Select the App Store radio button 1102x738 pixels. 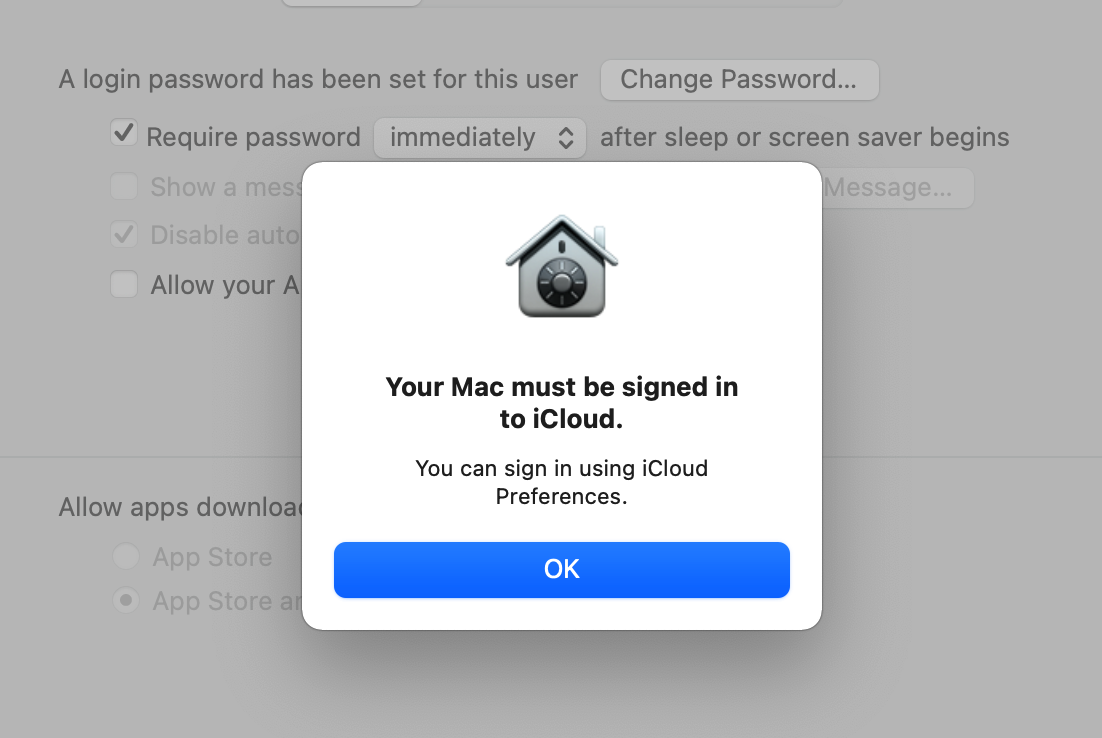[x=126, y=556]
